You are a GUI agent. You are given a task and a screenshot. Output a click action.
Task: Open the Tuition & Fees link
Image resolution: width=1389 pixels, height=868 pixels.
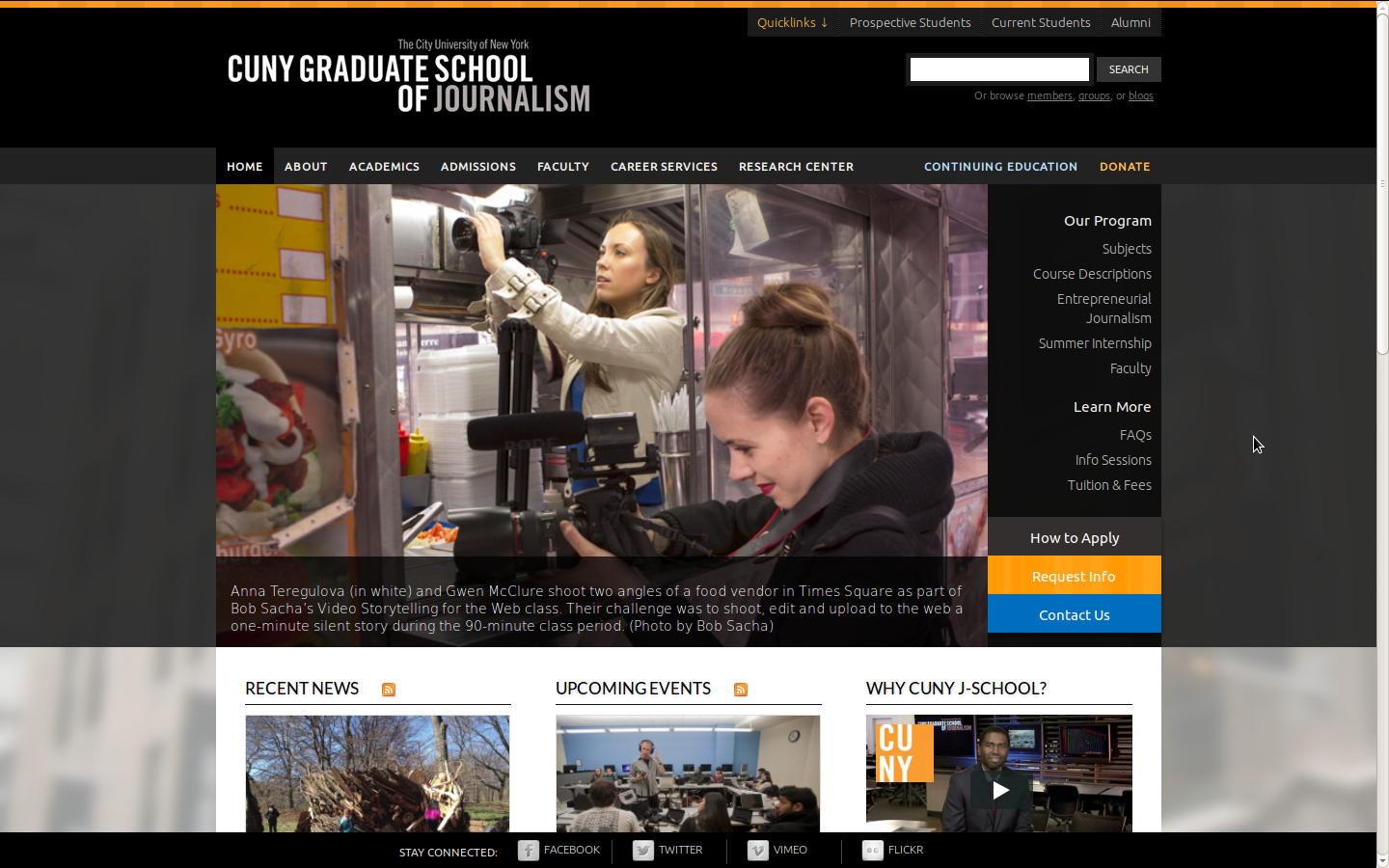click(1109, 485)
